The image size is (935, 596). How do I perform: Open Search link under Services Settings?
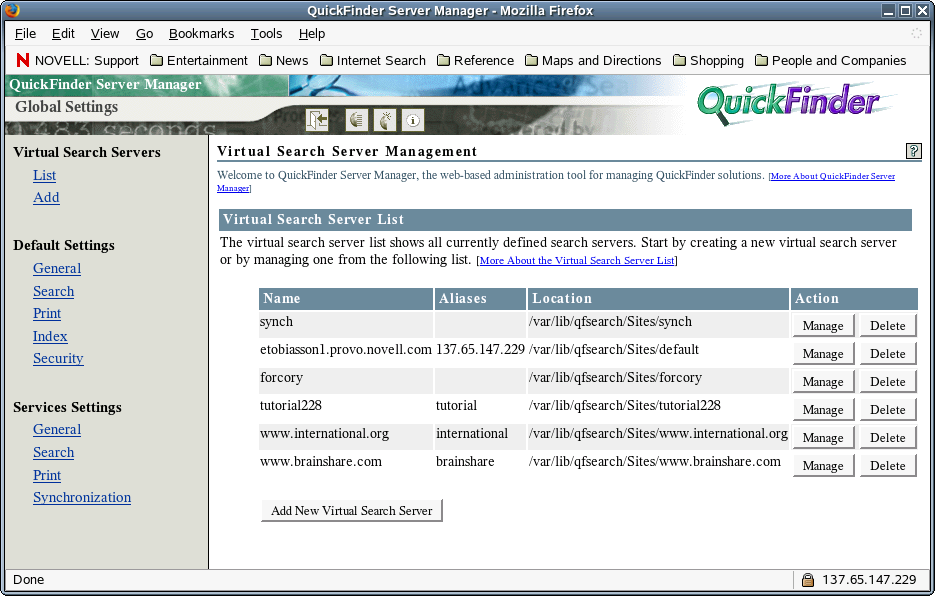[x=53, y=452]
